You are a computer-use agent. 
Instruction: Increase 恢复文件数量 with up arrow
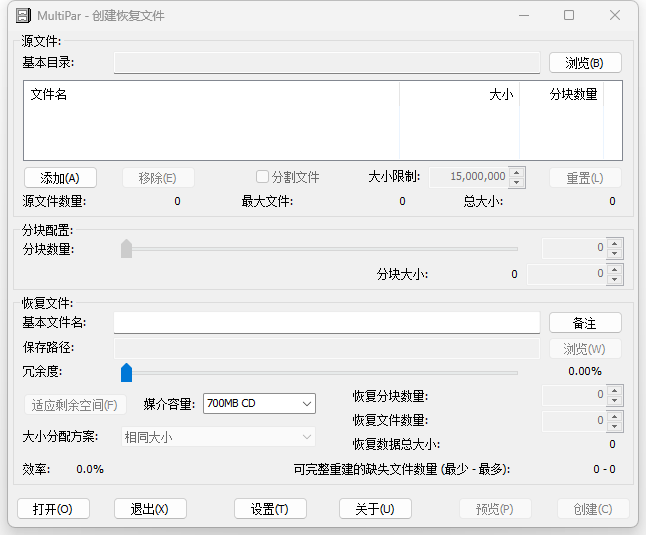[x=615, y=416]
